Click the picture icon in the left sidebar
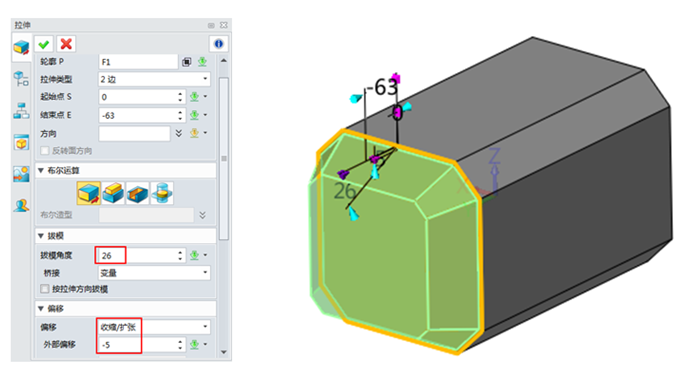The image size is (683, 375). 21,174
